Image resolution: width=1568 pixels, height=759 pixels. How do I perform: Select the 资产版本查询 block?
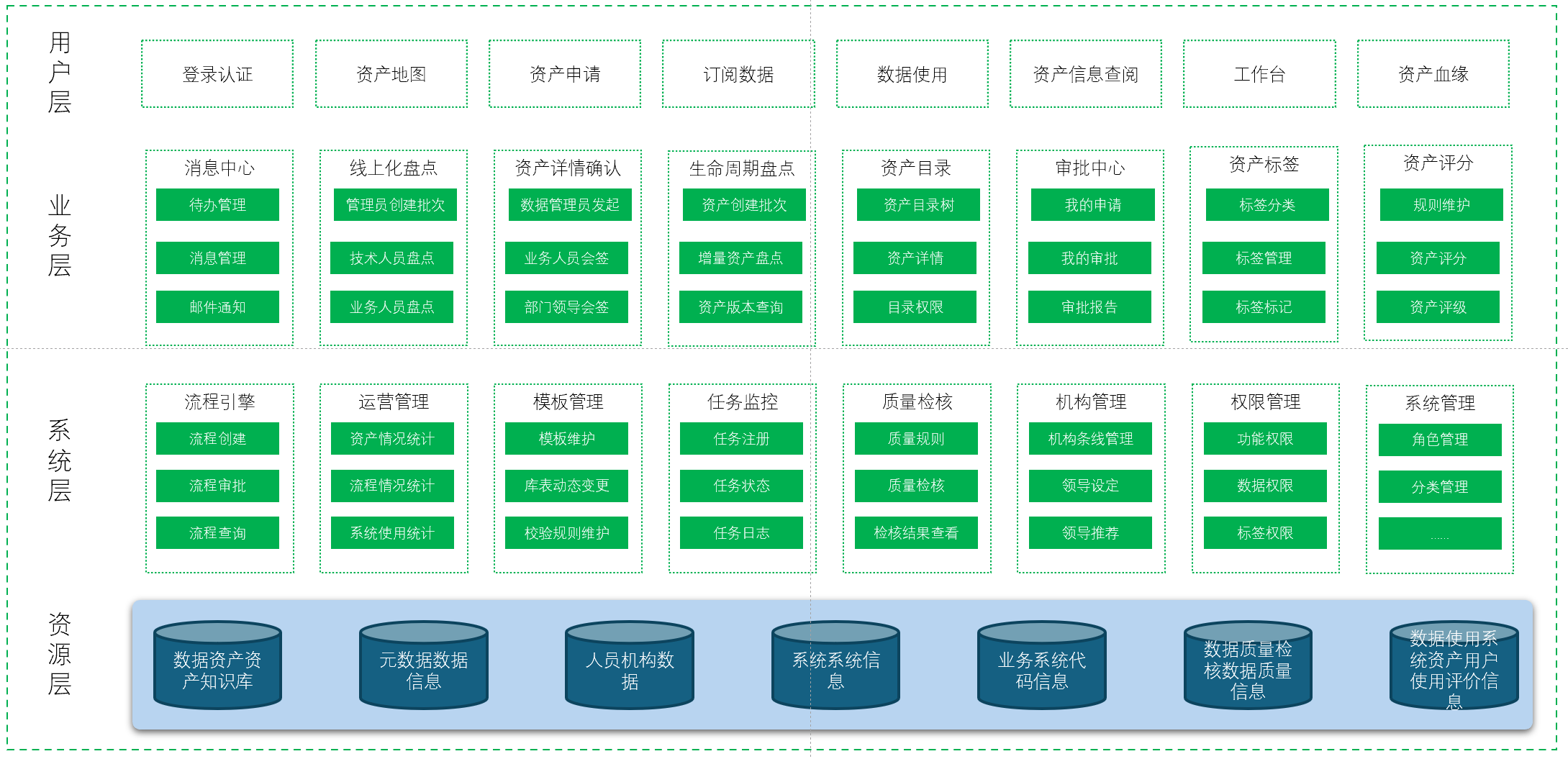point(740,307)
